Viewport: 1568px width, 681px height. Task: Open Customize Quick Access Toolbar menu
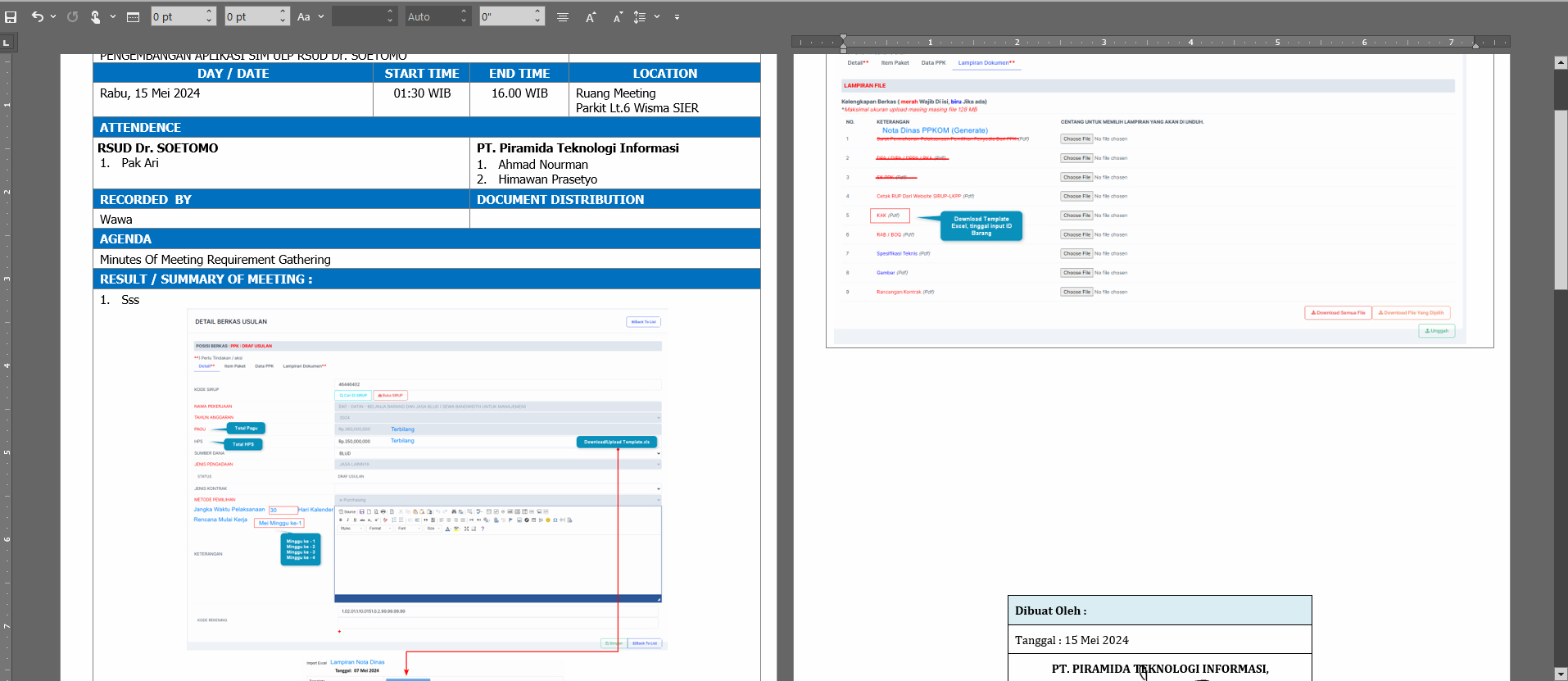point(677,16)
